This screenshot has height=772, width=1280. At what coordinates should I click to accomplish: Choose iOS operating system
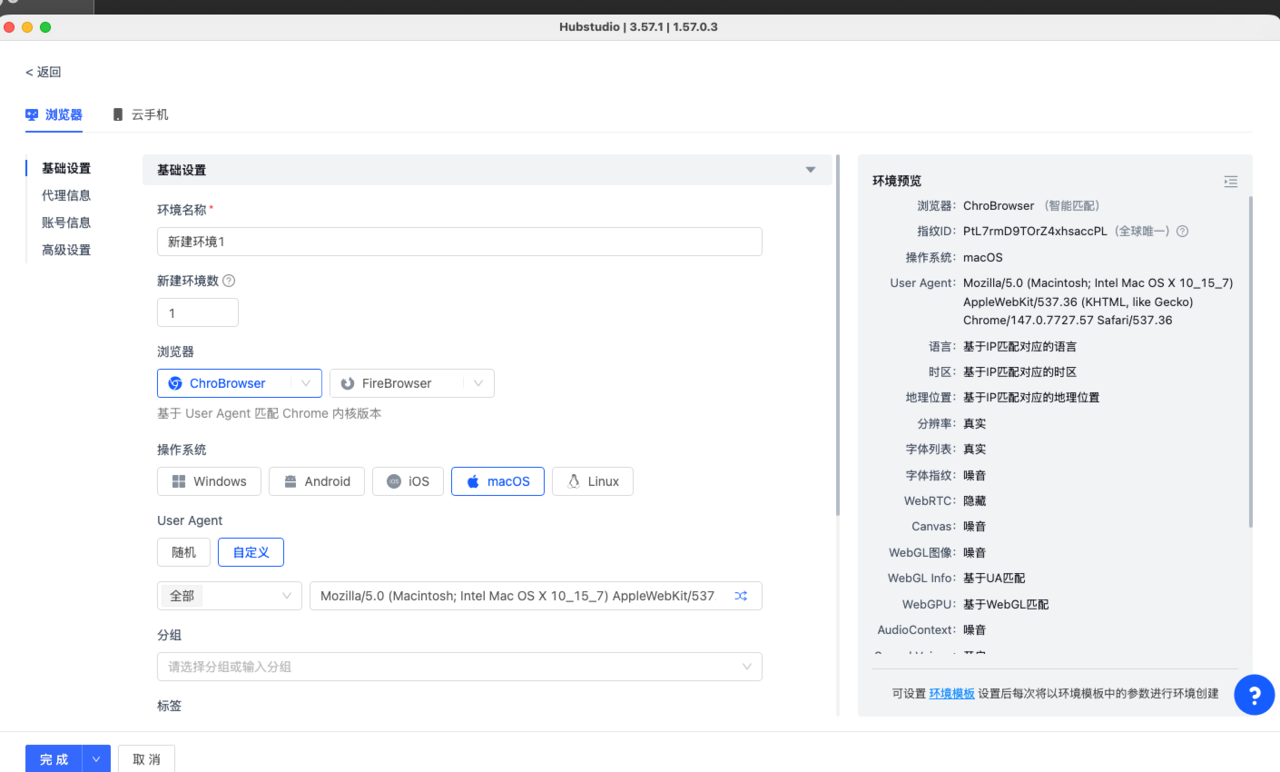(408, 481)
